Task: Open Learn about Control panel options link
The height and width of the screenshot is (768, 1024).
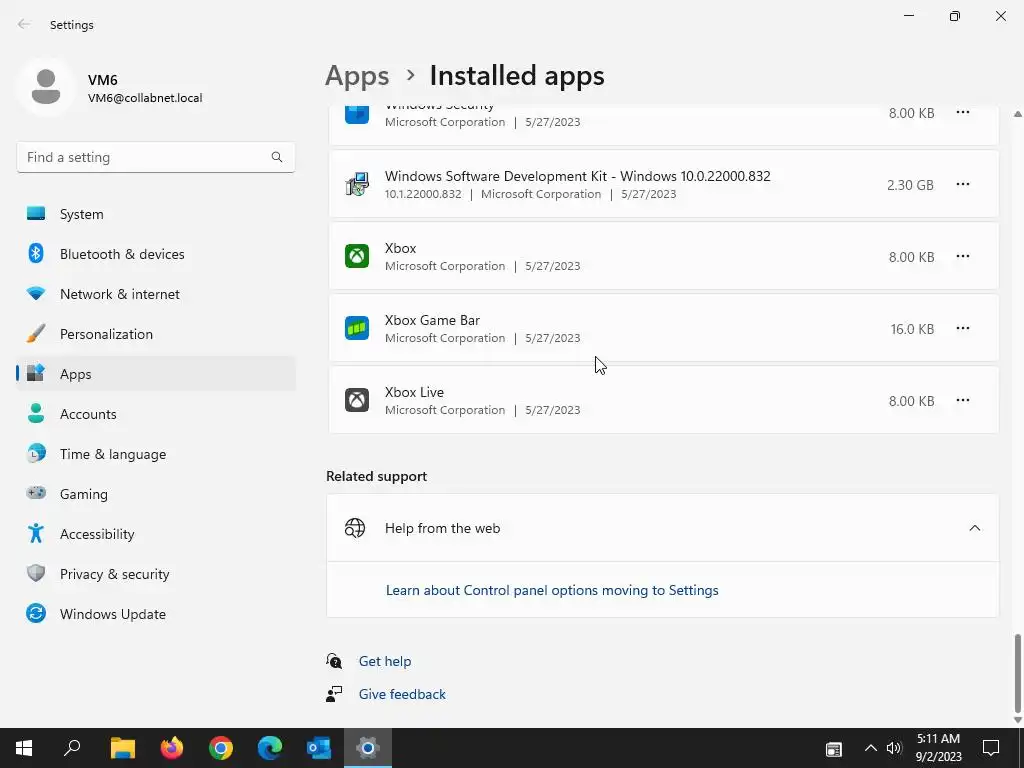Action: [x=552, y=590]
